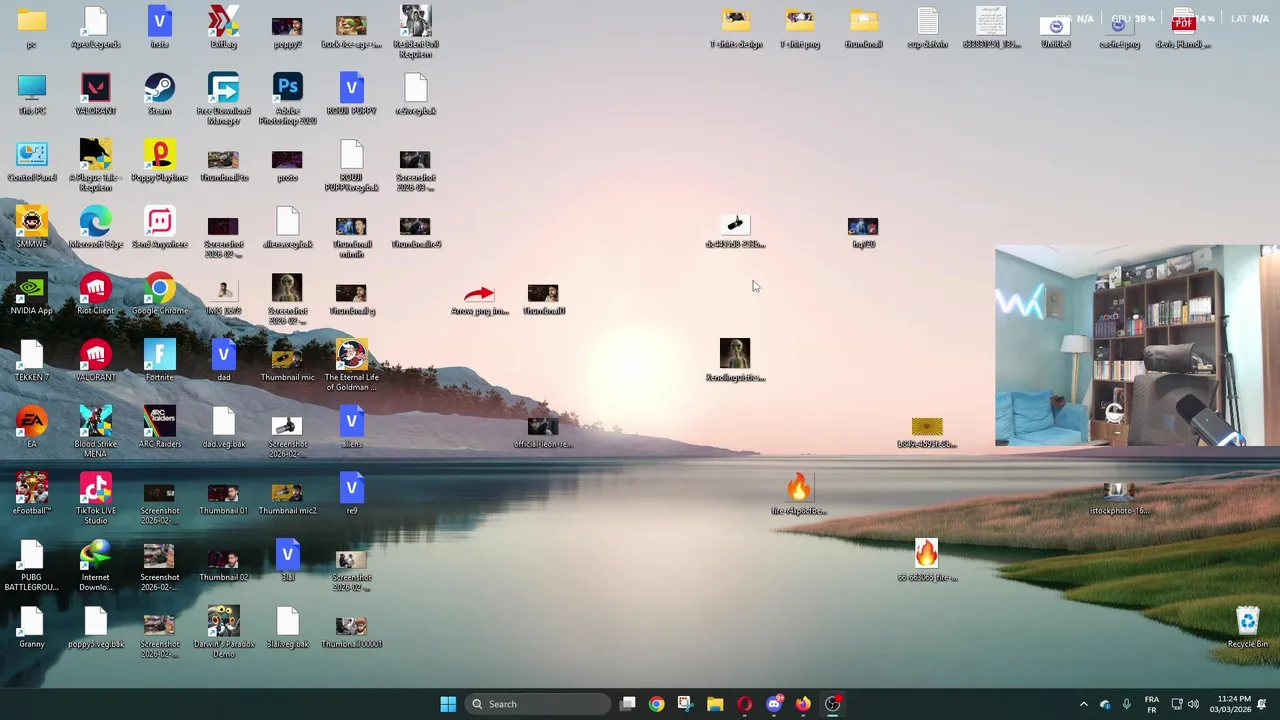Open the Windows Start menu
Viewport: 1280px width, 720px height.
pyautogui.click(x=448, y=704)
